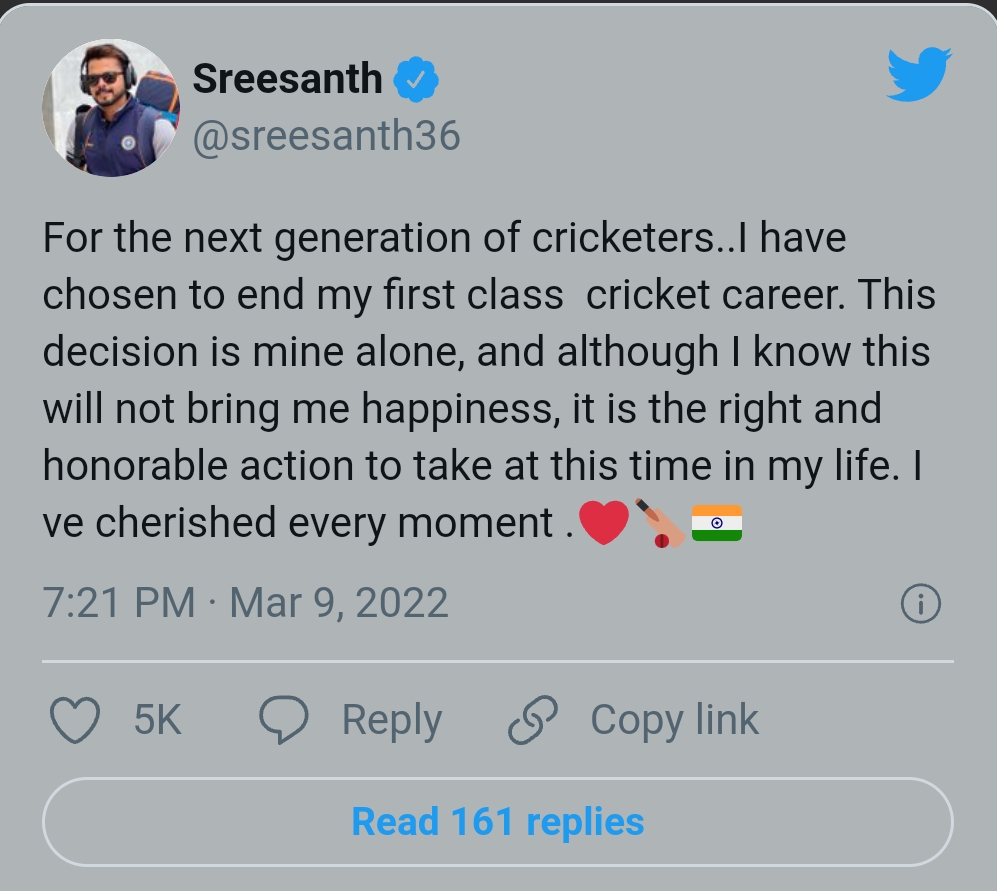Open the tweet info icon
The width and height of the screenshot is (997, 891).
(x=920, y=604)
